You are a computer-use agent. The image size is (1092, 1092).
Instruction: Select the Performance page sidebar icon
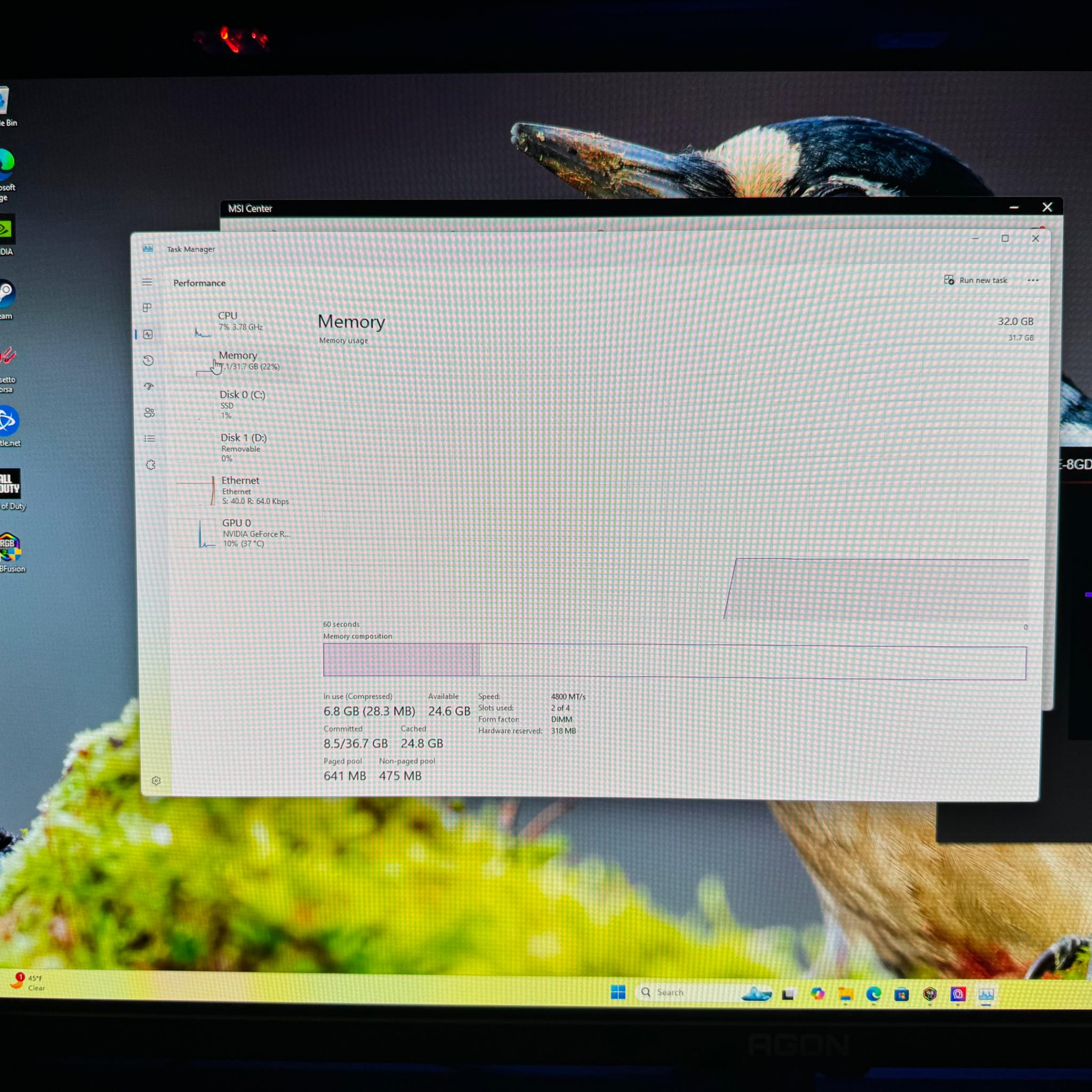148,334
